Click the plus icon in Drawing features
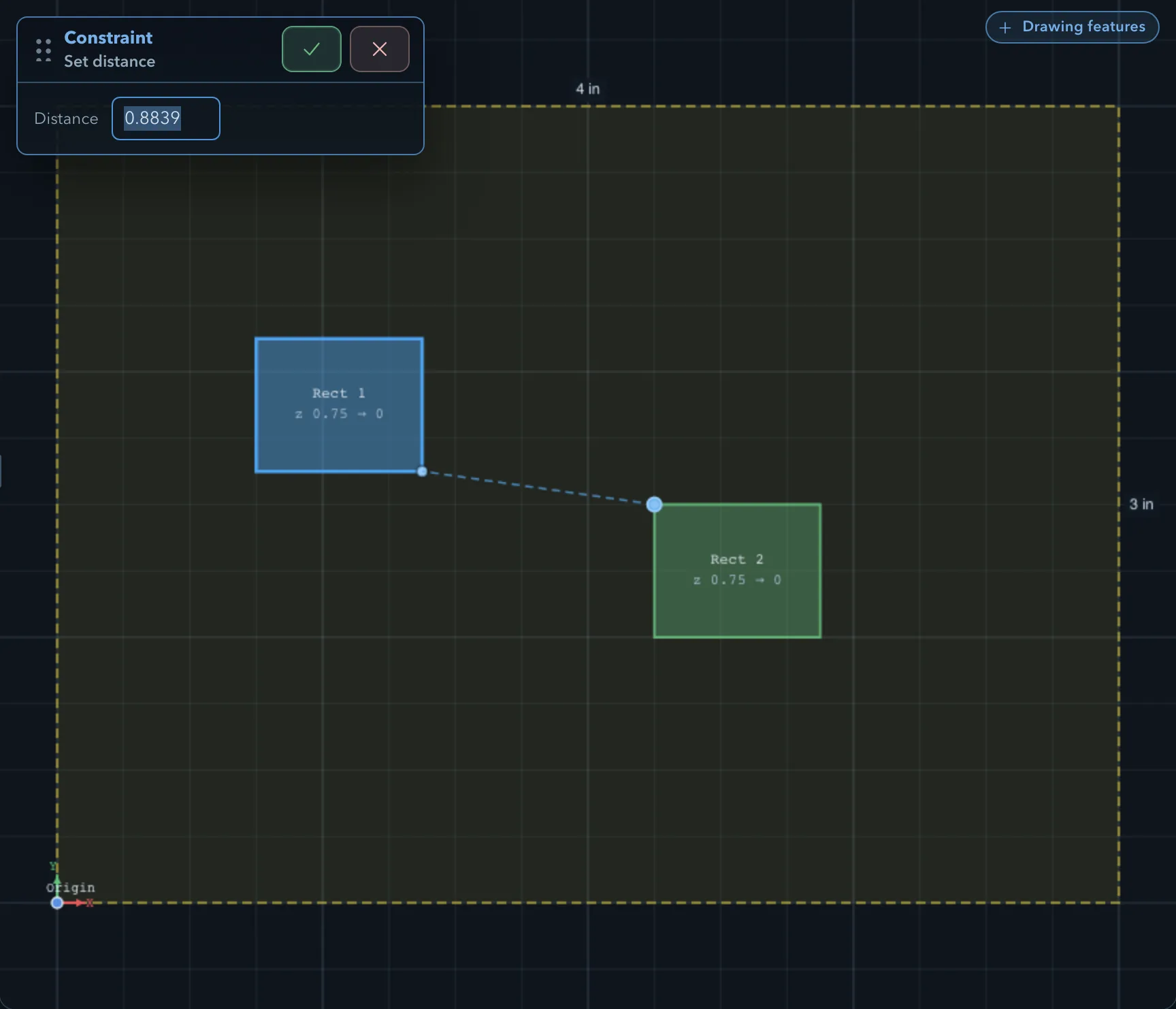 (1005, 27)
